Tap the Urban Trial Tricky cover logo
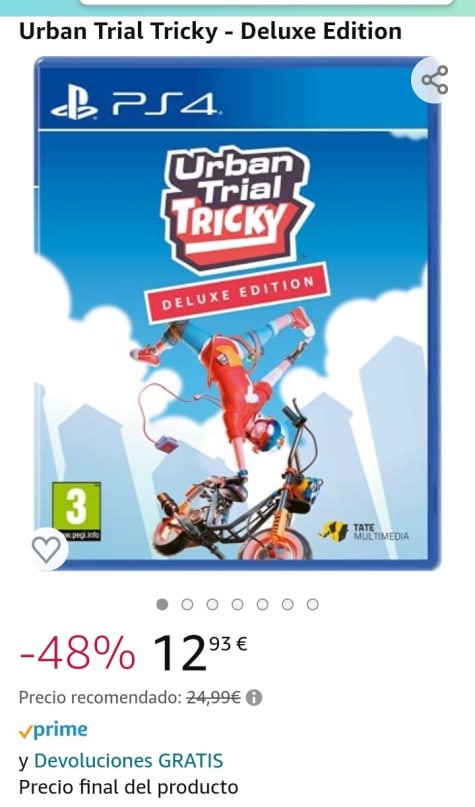 tap(237, 208)
